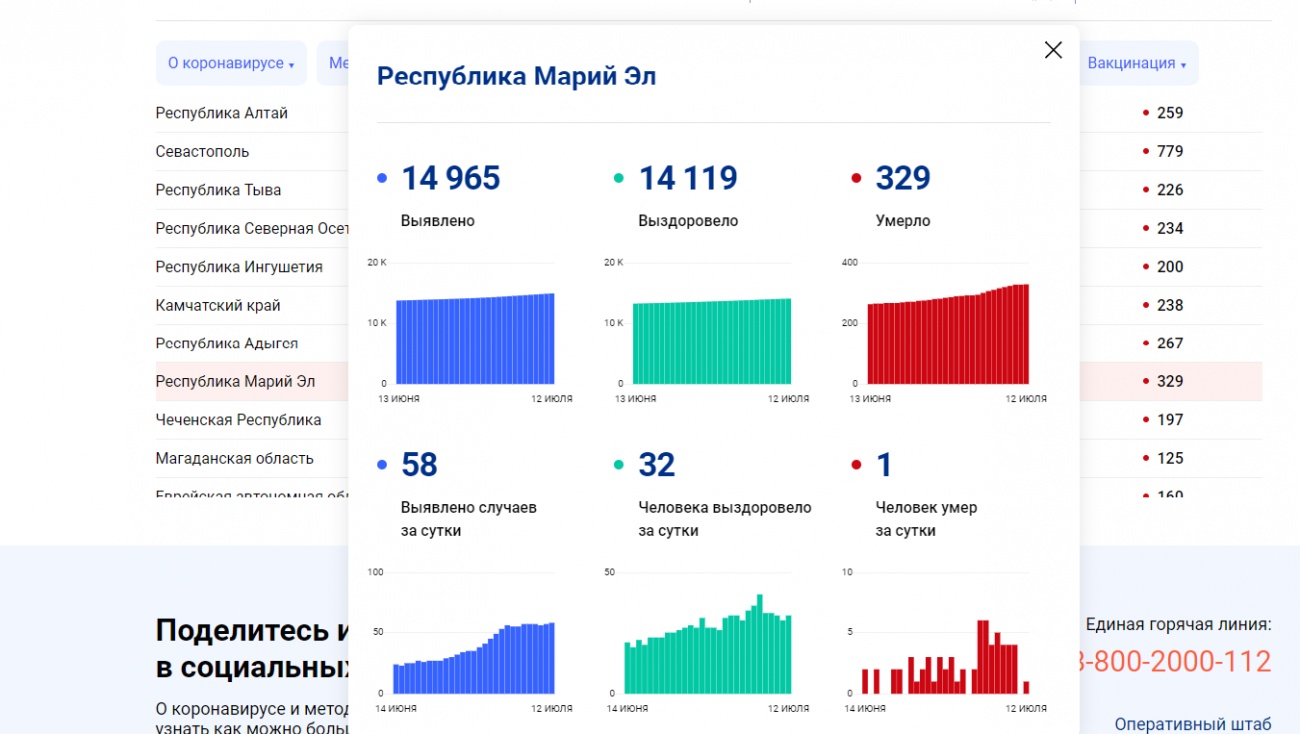Click the green Выздоровело cumulative bar chart
This screenshot has width=1300, height=734.
click(x=712, y=341)
